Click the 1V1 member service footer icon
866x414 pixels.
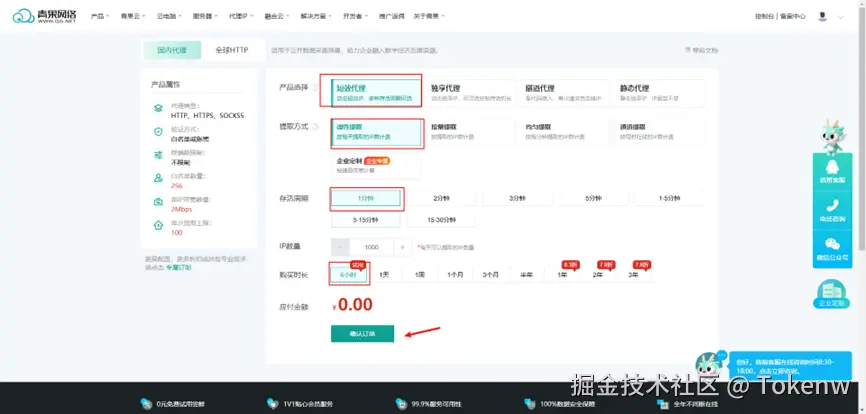click(x=272, y=404)
